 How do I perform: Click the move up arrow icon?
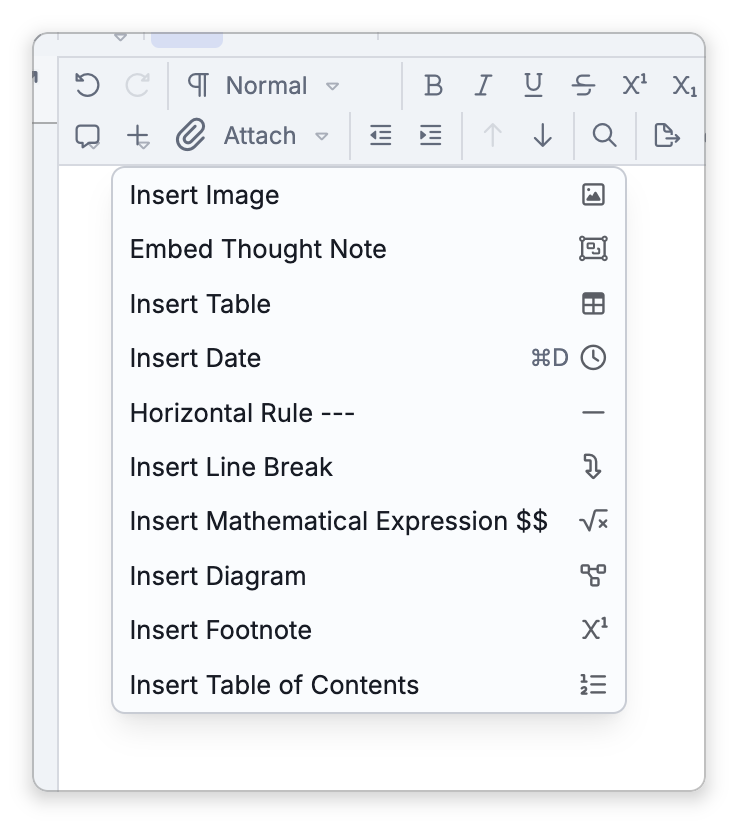pos(493,136)
